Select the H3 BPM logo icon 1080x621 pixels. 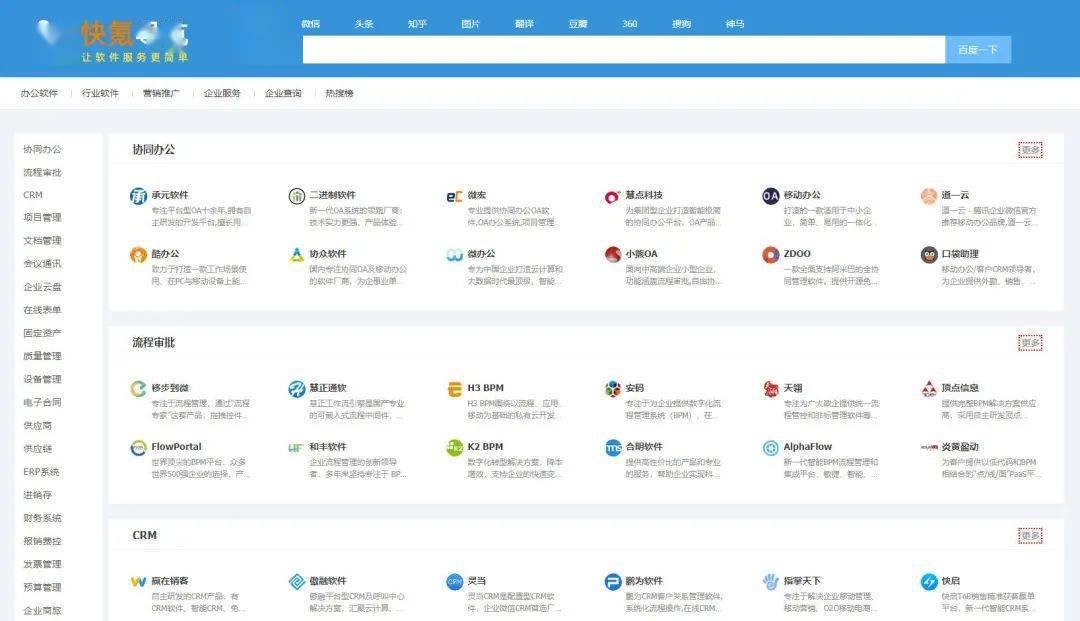(455, 389)
